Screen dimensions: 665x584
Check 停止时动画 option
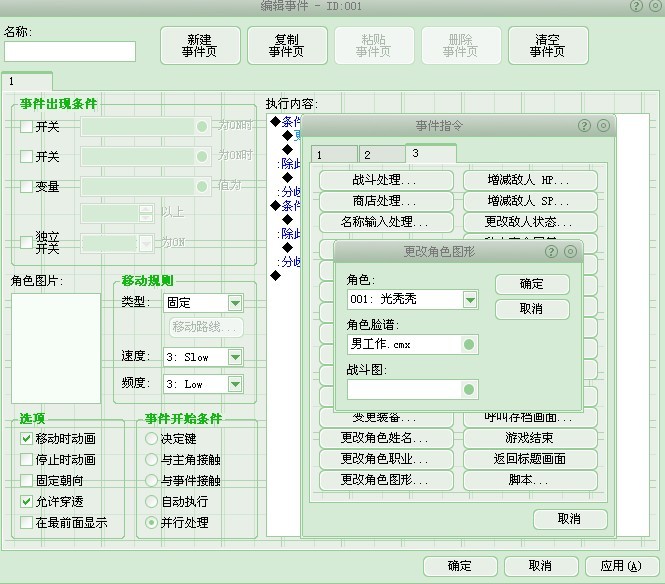pos(26,459)
